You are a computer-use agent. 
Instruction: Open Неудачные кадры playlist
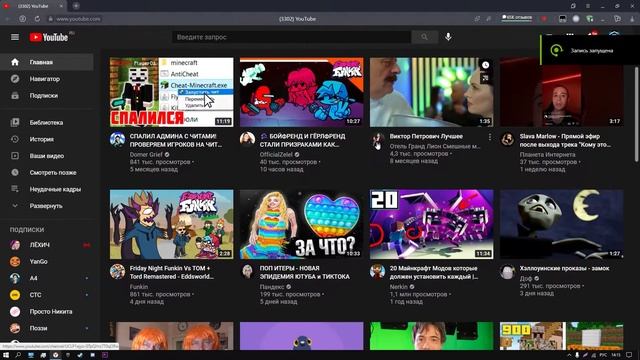pos(47,189)
